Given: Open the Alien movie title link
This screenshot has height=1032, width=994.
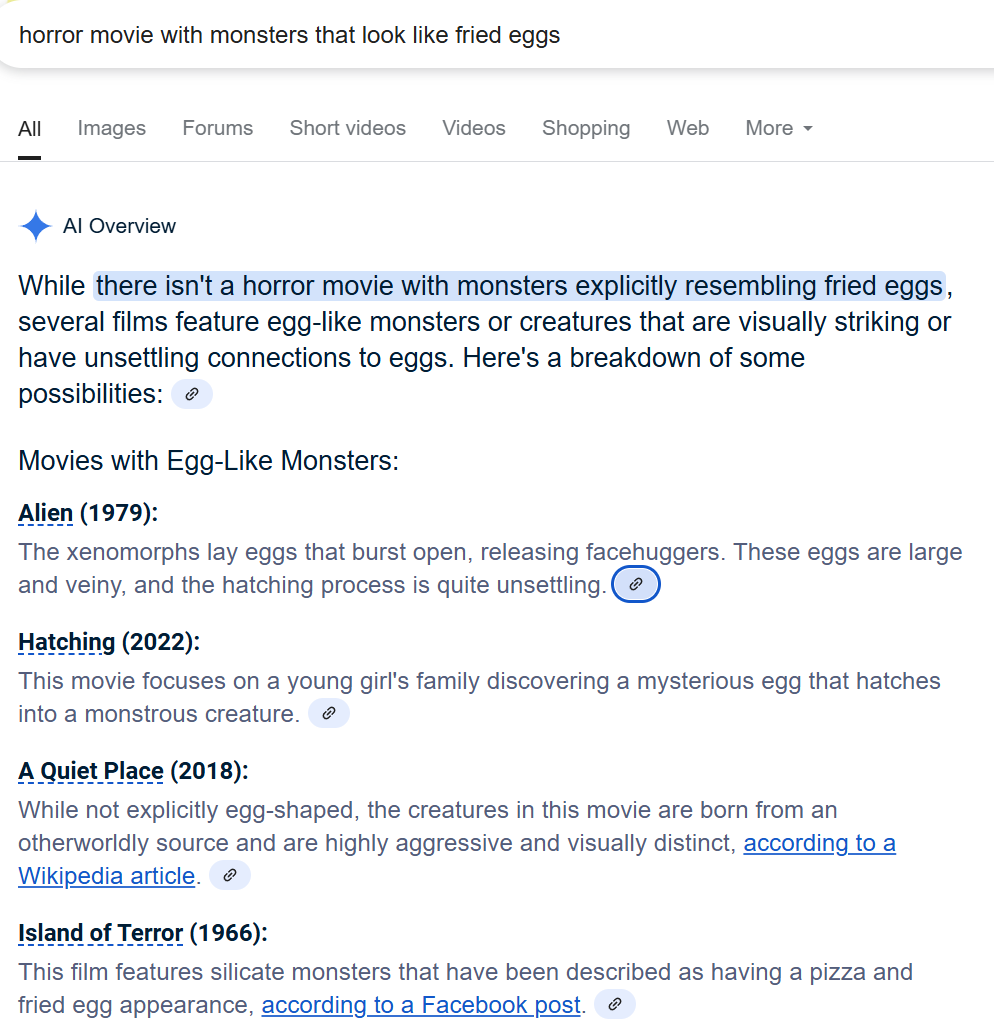Looking at the screenshot, I should click(x=45, y=513).
